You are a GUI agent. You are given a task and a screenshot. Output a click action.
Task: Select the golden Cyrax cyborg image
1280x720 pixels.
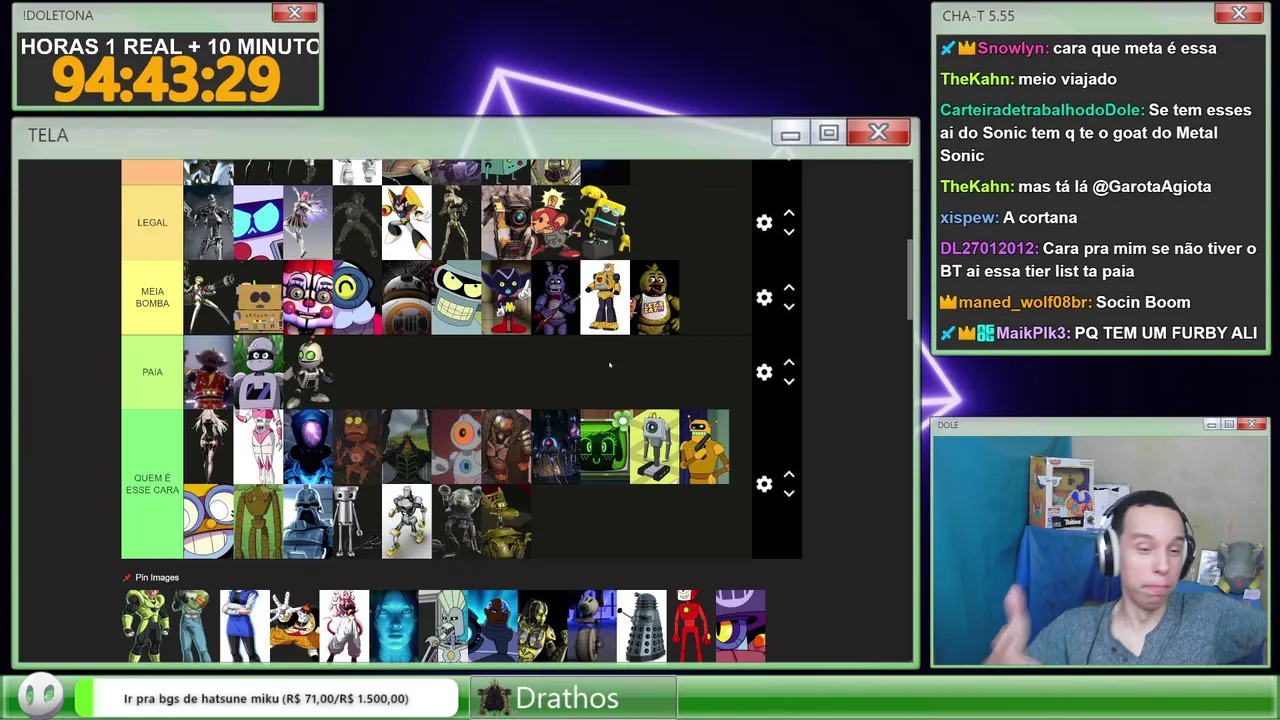[543, 626]
